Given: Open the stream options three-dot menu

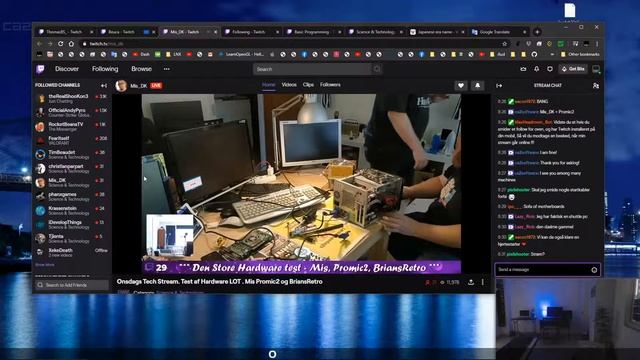Looking at the screenshot, I should (482, 282).
